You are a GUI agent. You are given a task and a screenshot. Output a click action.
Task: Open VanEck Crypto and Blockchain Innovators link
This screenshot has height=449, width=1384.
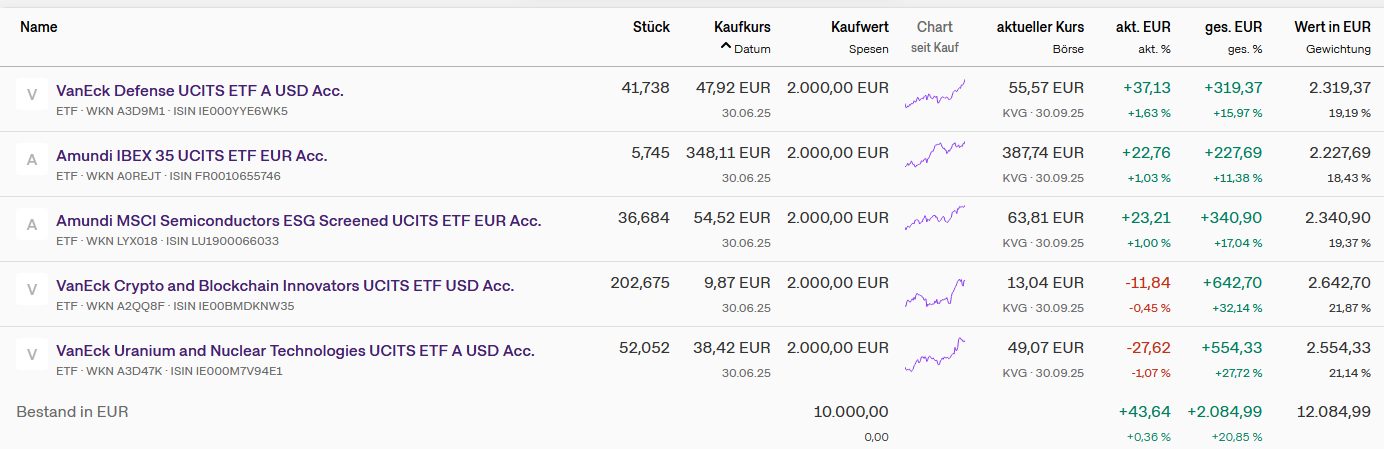[x=285, y=286]
